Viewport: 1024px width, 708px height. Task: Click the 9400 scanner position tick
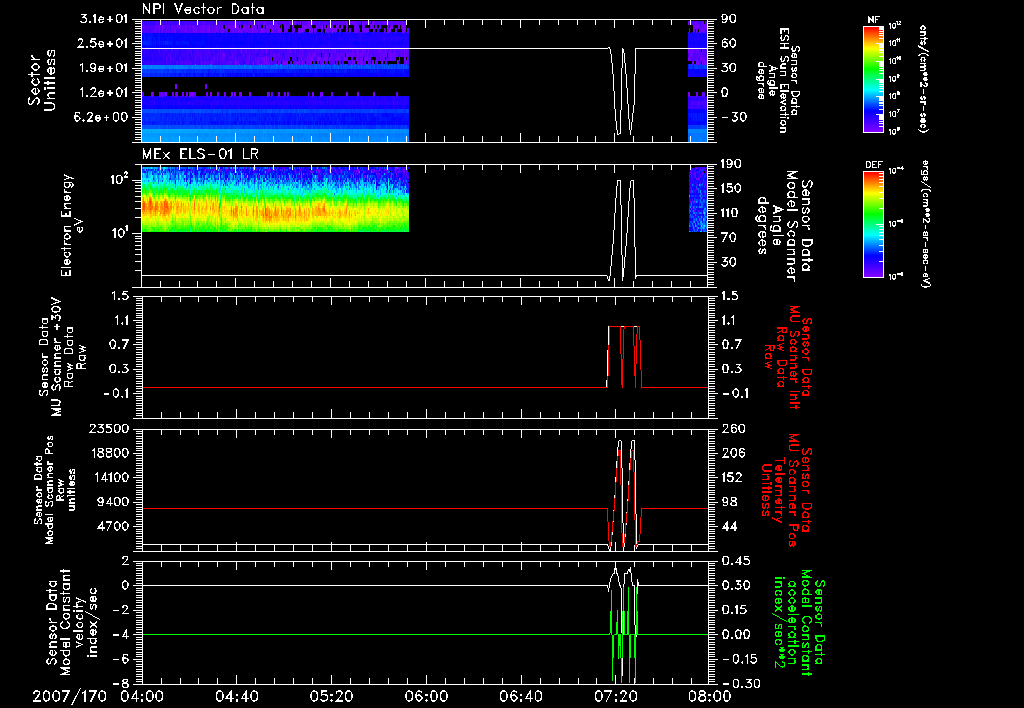click(113, 502)
